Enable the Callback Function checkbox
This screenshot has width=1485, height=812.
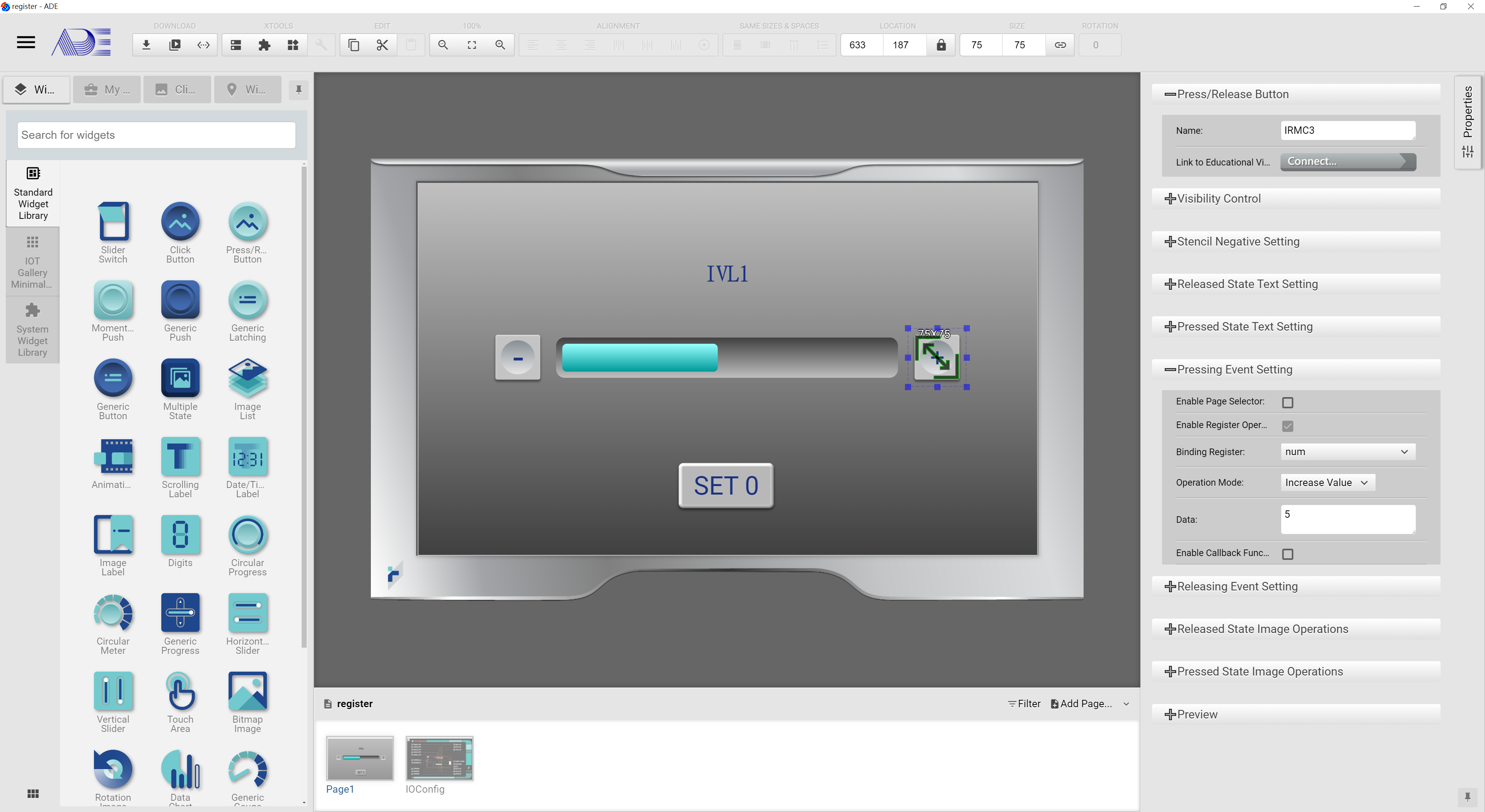[x=1288, y=553]
